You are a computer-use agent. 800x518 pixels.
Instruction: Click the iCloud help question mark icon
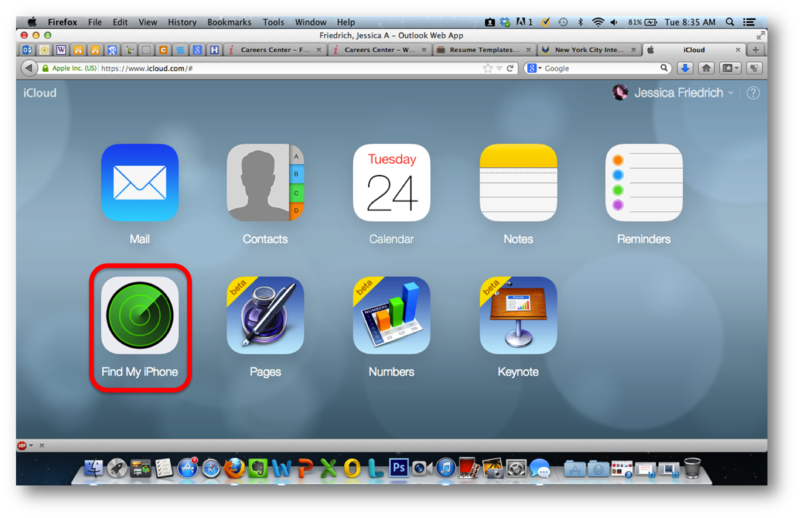753,93
